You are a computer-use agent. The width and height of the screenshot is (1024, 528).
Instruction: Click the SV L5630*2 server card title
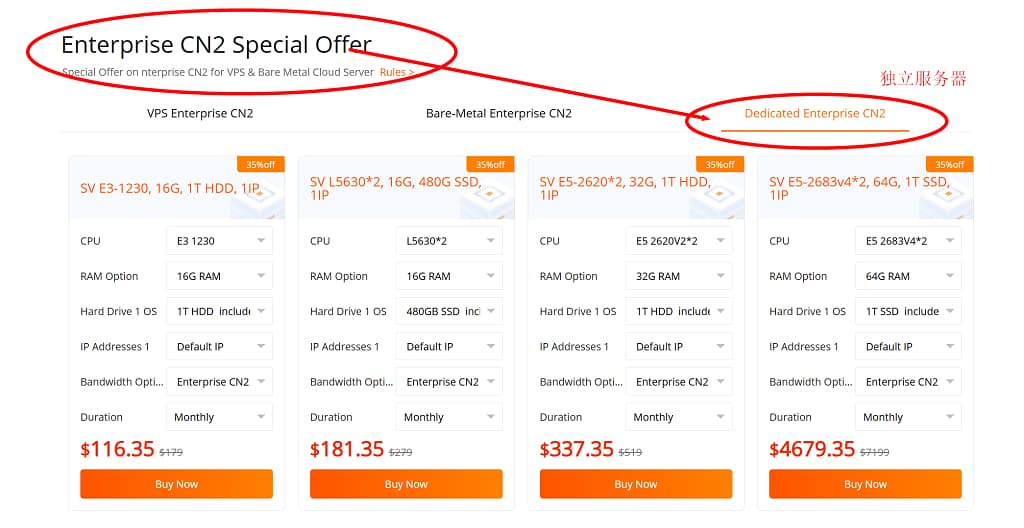pyautogui.click(x=395, y=188)
